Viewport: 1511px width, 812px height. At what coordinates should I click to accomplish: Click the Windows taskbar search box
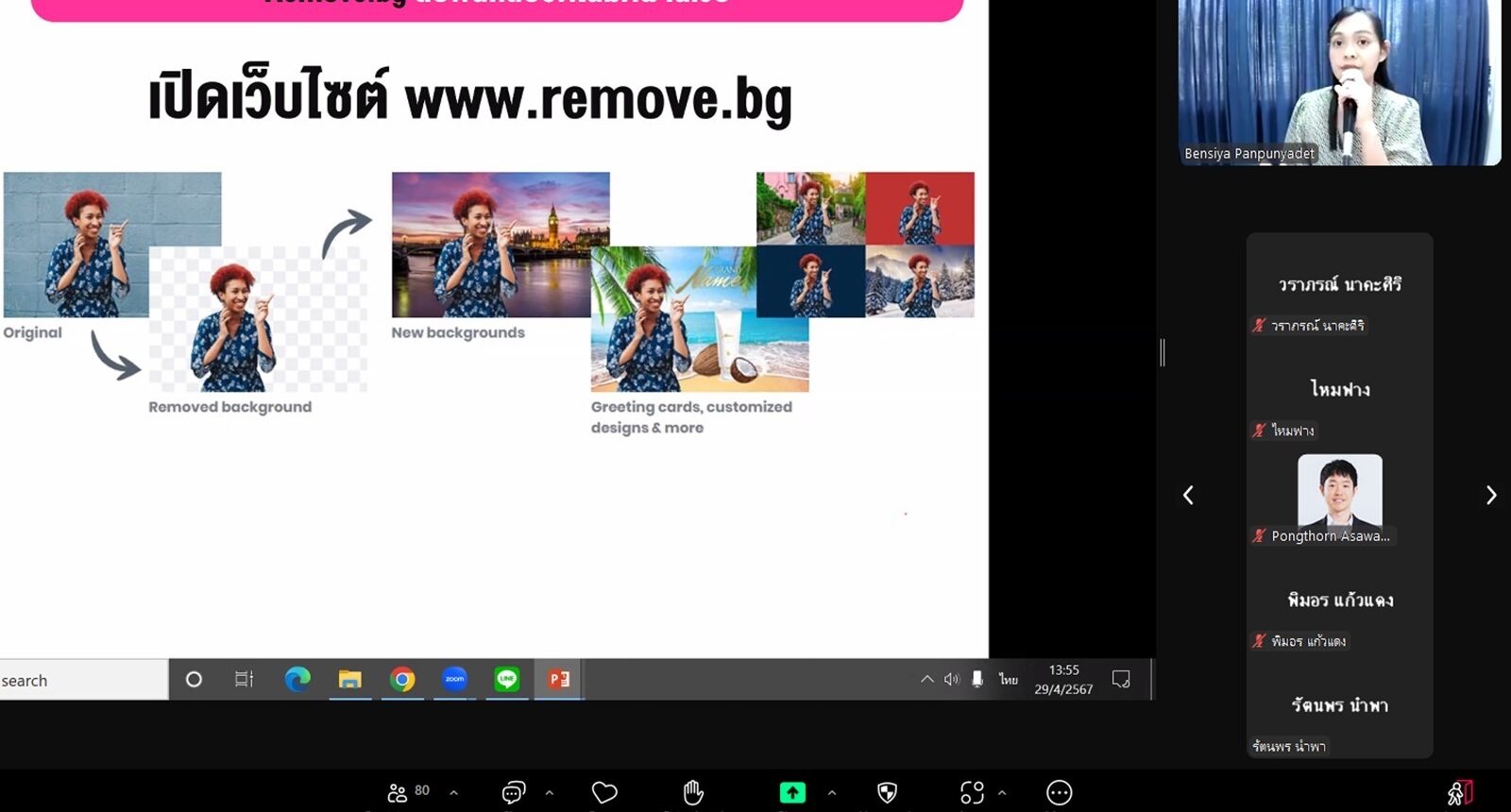[84, 680]
